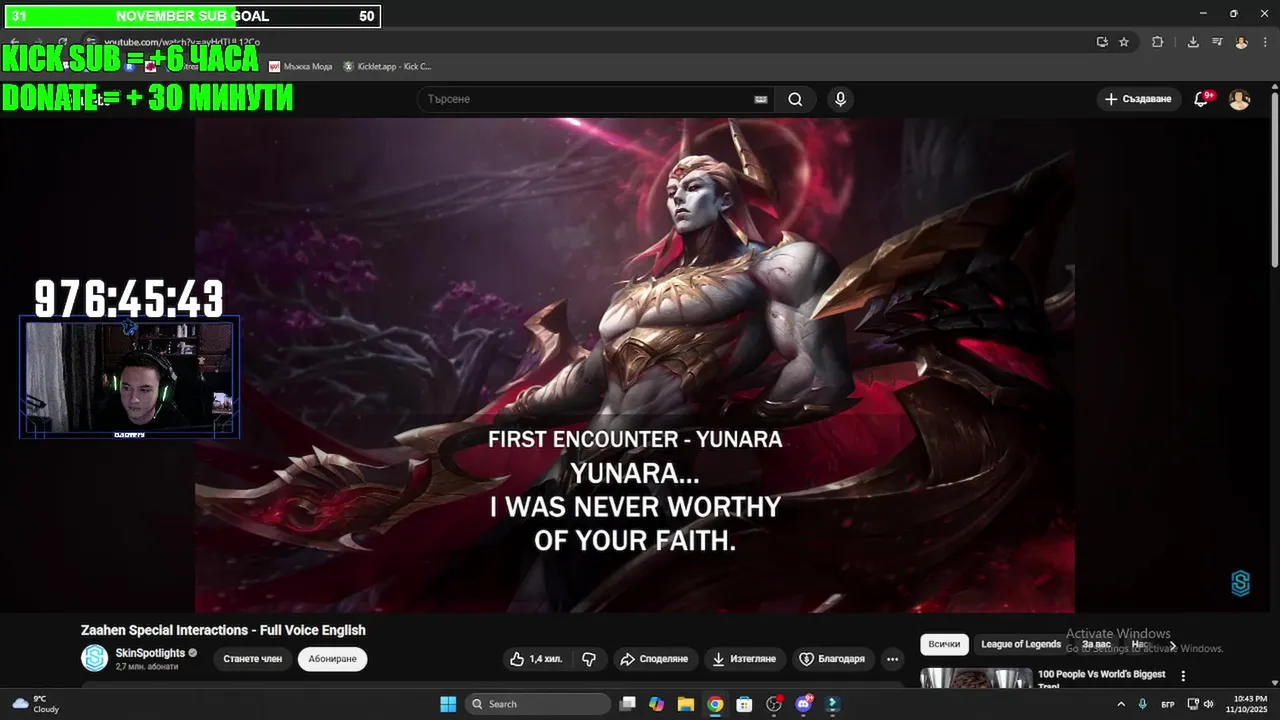This screenshot has height=720, width=1280.
Task: Dislike the video with thumbs down
Action: (589, 659)
